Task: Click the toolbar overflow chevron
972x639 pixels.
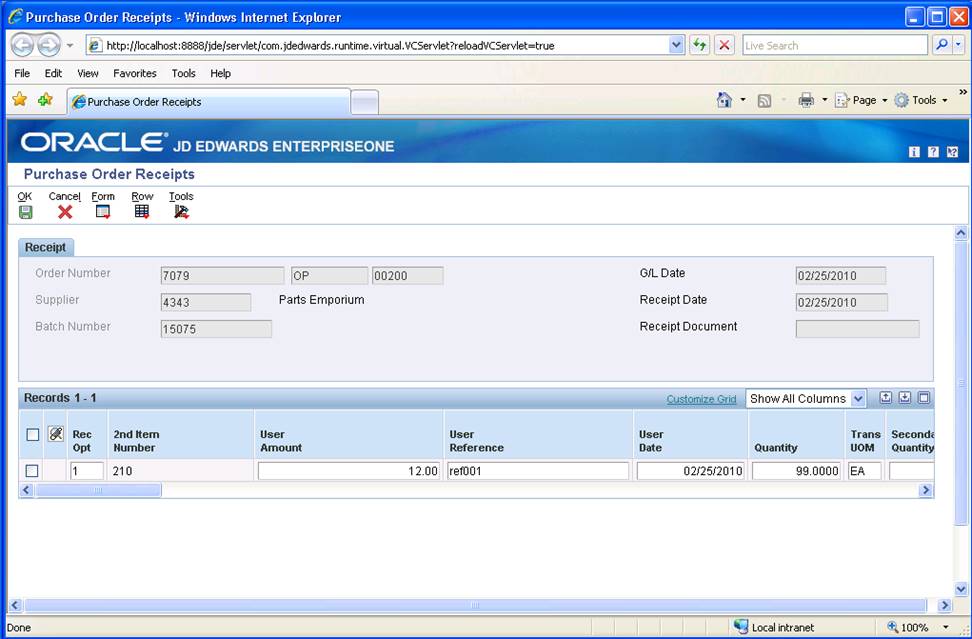Action: click(963, 92)
